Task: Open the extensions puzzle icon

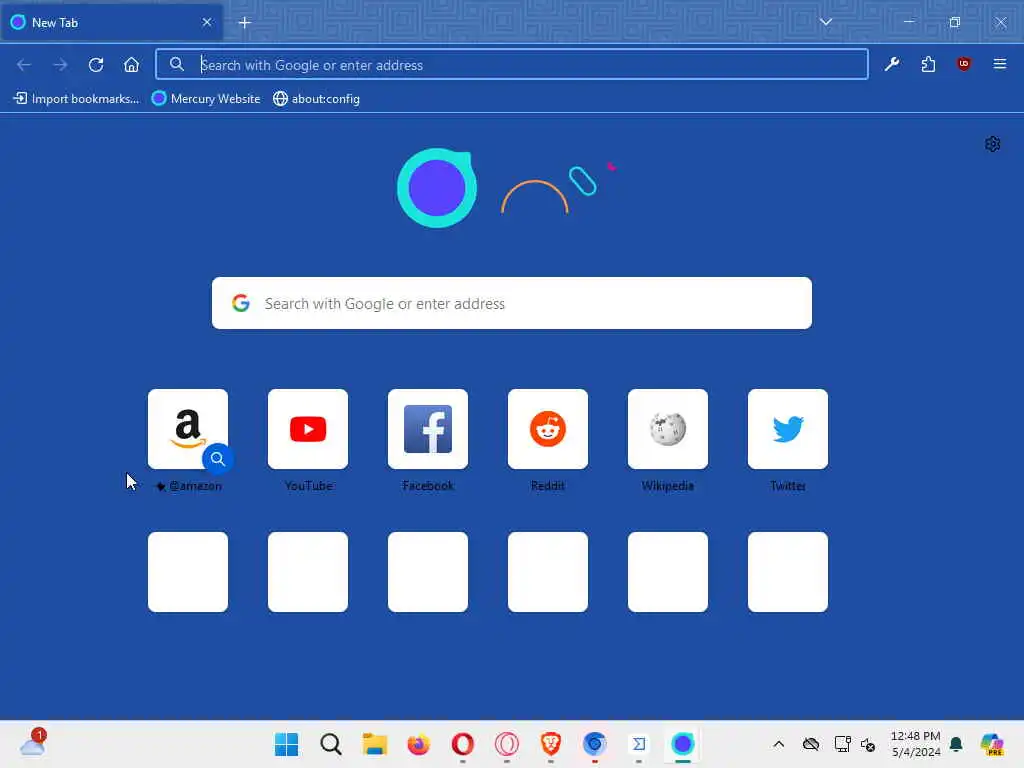Action: pyautogui.click(x=928, y=64)
